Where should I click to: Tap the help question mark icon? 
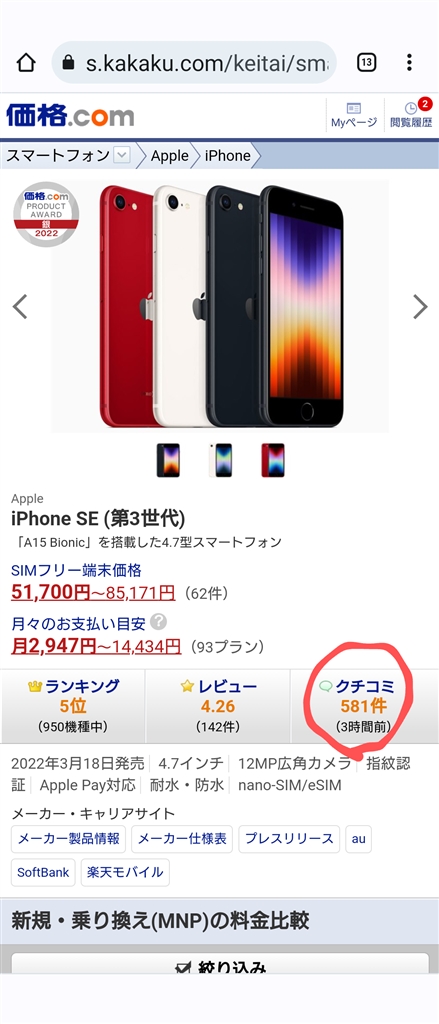[x=158, y=621]
